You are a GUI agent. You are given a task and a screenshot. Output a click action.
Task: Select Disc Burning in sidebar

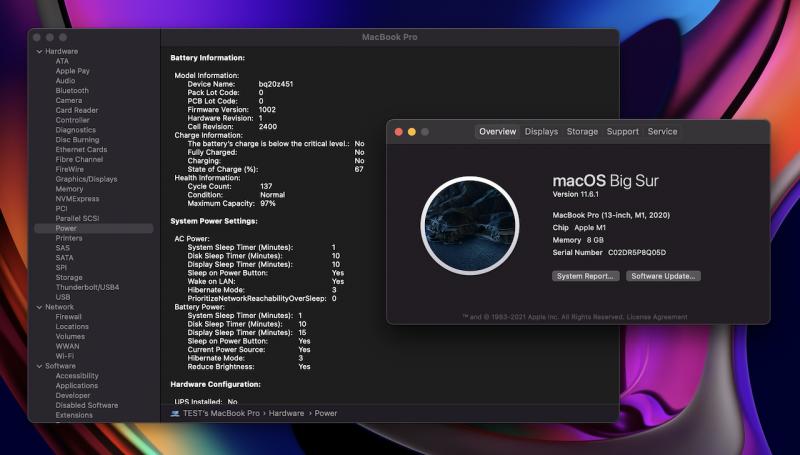point(77,140)
